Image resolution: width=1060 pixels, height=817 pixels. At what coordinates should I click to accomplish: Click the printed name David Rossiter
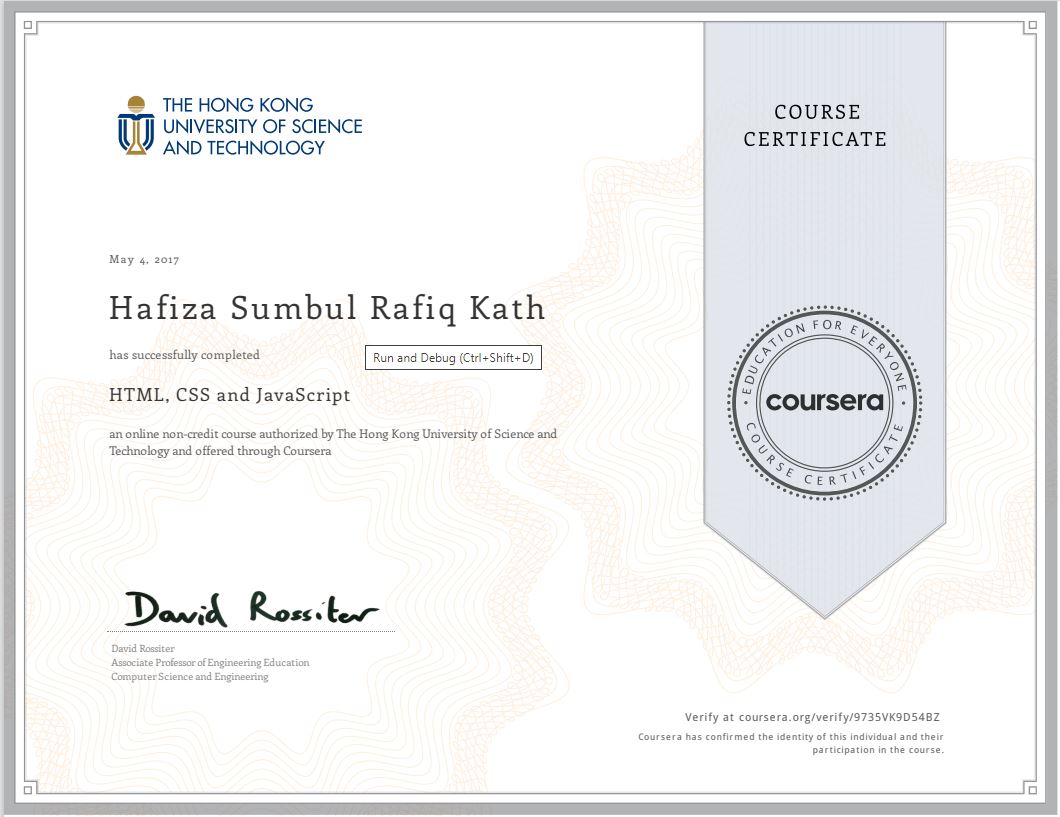[x=143, y=648]
